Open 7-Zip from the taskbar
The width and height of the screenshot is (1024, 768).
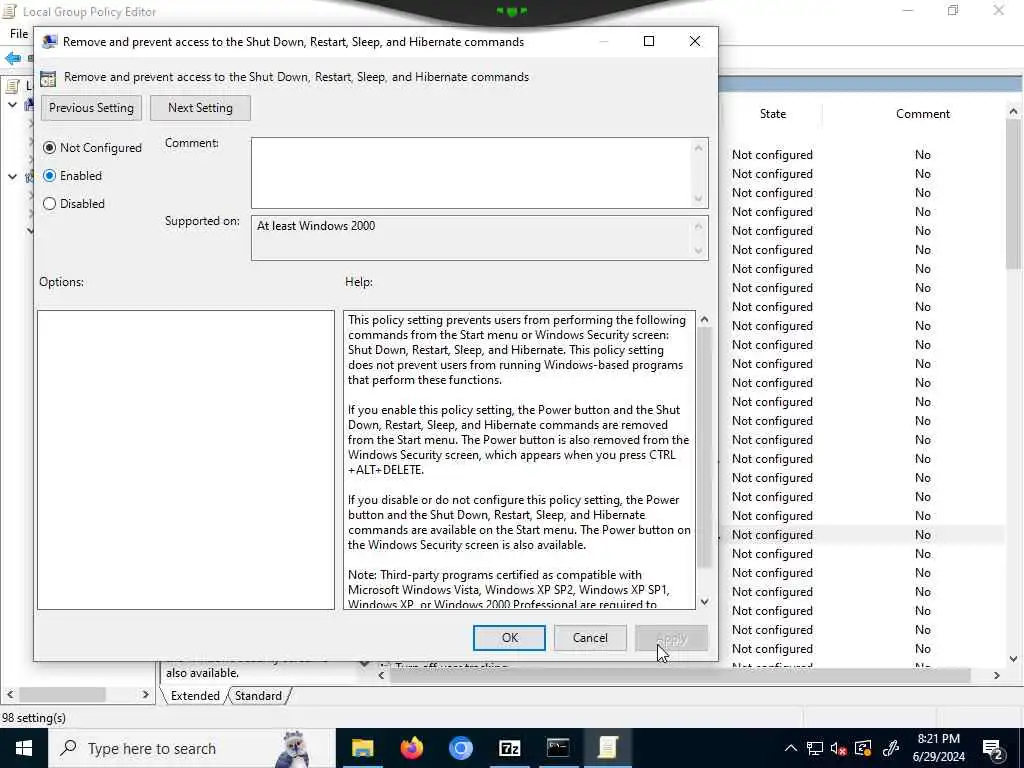(509, 748)
